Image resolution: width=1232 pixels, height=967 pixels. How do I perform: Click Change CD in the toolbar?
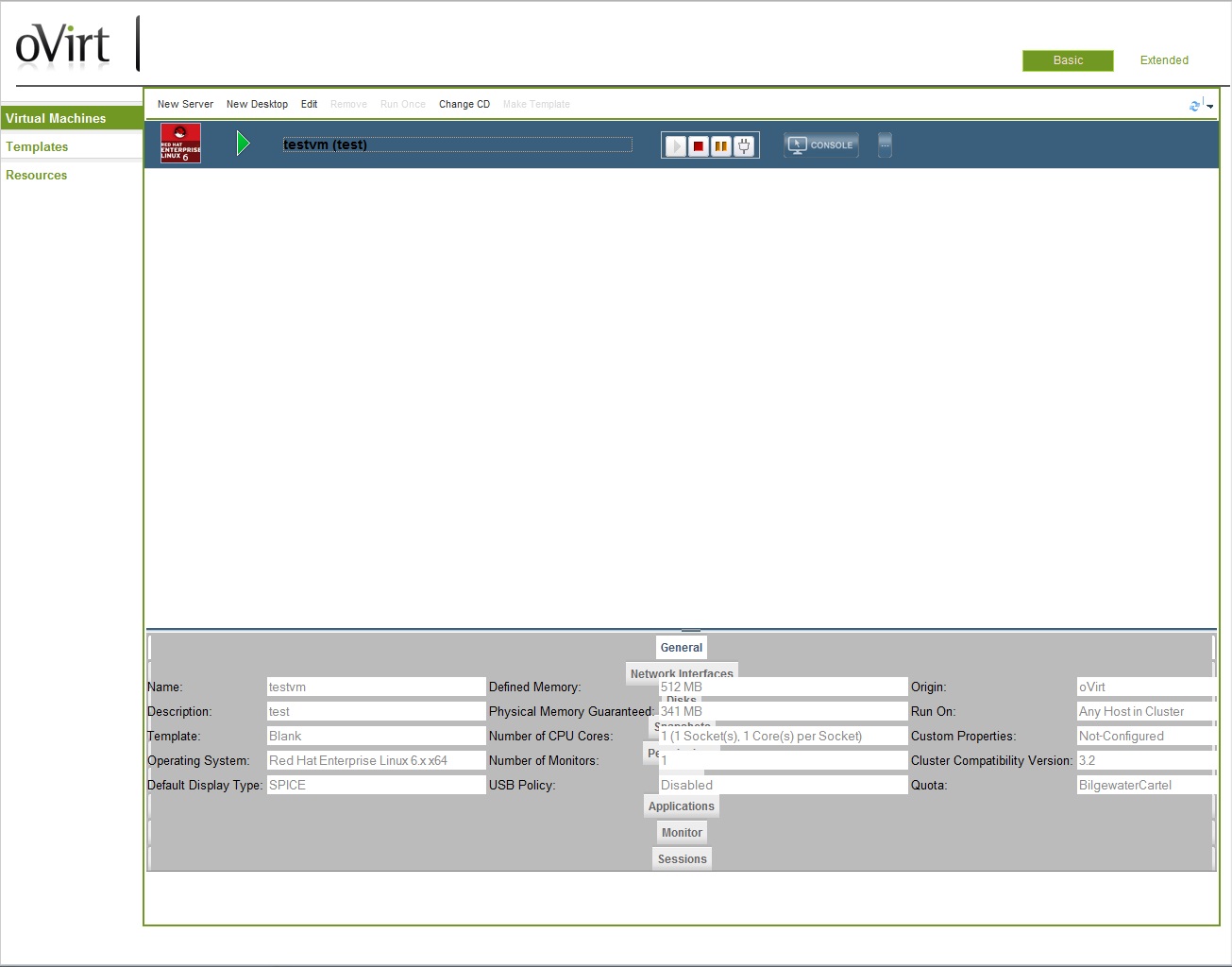(x=464, y=104)
